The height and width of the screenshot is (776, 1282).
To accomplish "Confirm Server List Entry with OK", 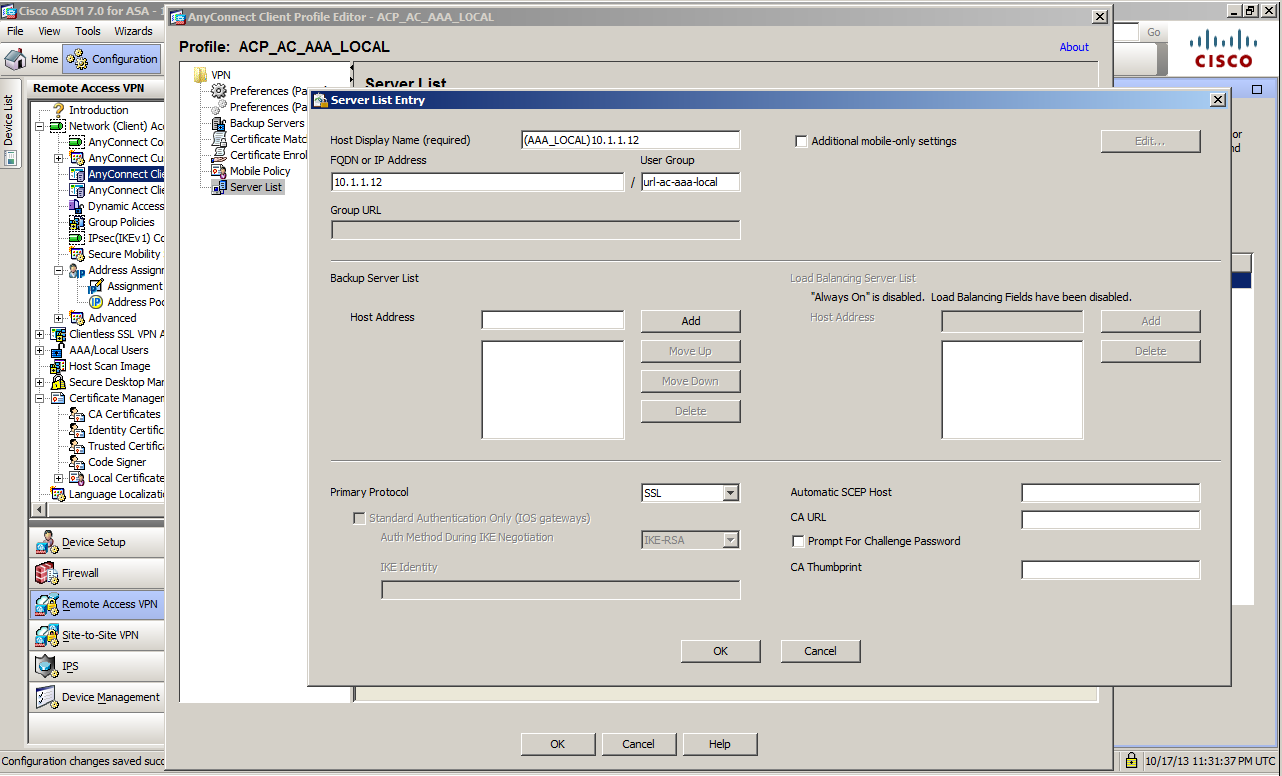I will [721, 651].
